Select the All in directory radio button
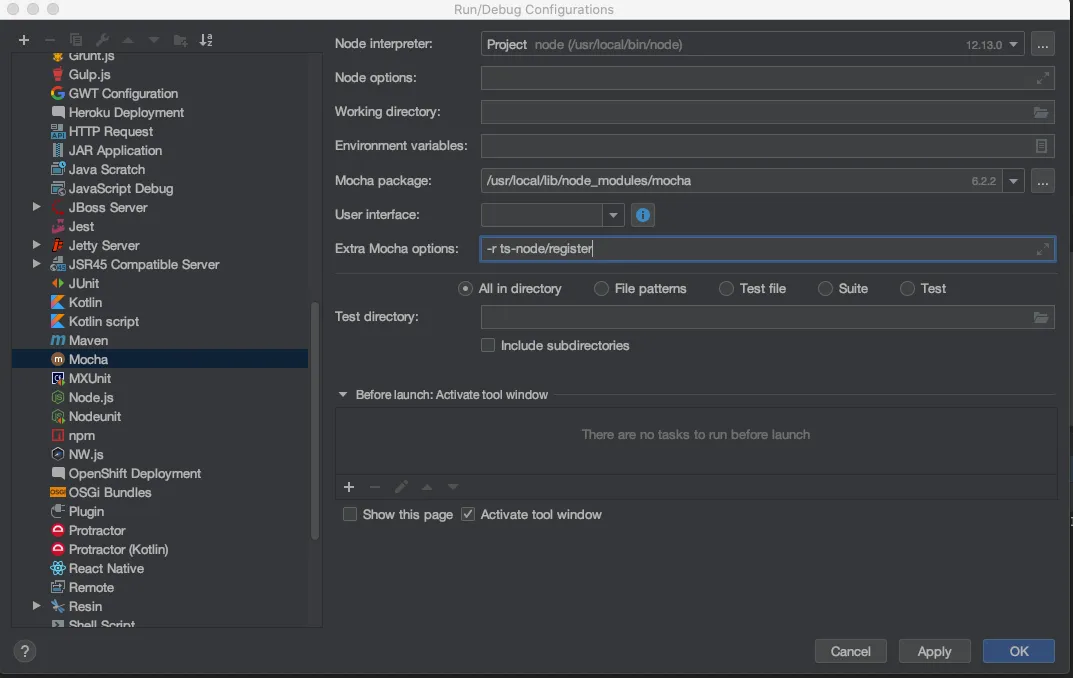1073x678 pixels. 465,289
